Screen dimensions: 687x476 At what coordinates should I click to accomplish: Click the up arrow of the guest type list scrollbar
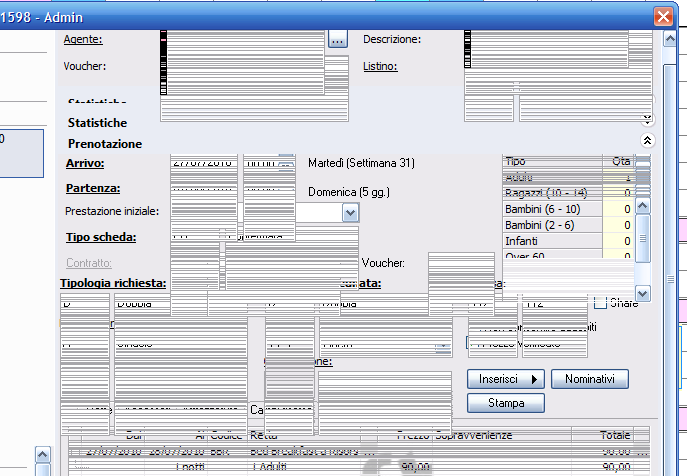click(643, 206)
